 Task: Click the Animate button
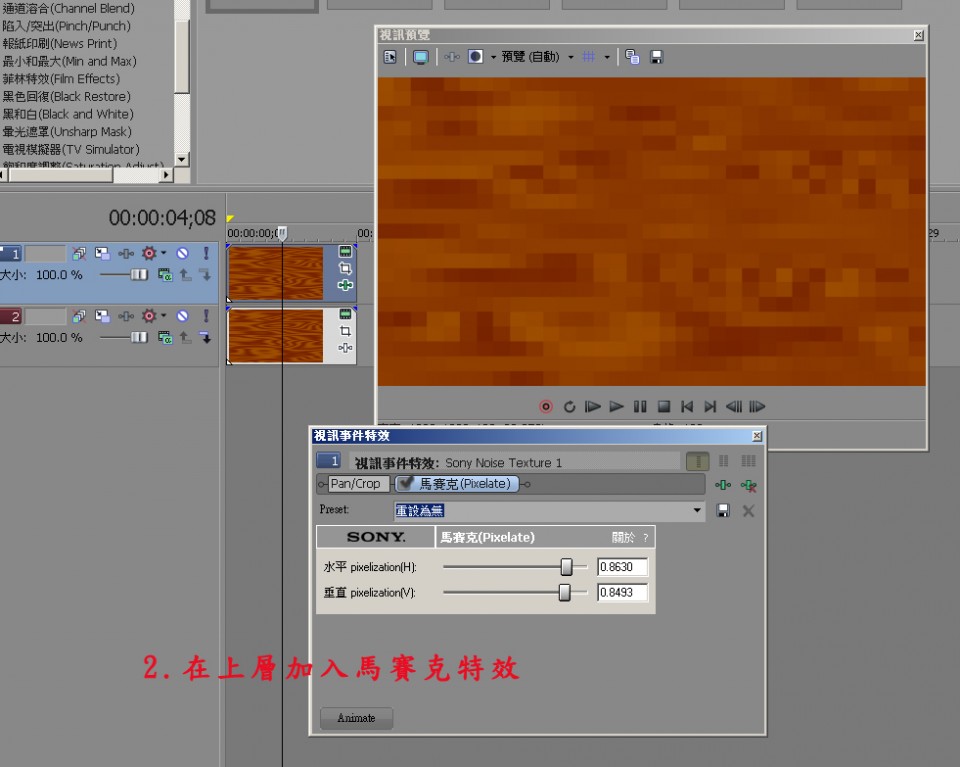click(x=356, y=718)
